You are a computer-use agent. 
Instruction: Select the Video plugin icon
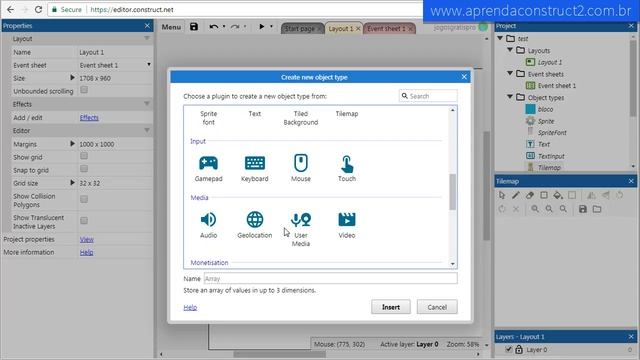point(347,220)
